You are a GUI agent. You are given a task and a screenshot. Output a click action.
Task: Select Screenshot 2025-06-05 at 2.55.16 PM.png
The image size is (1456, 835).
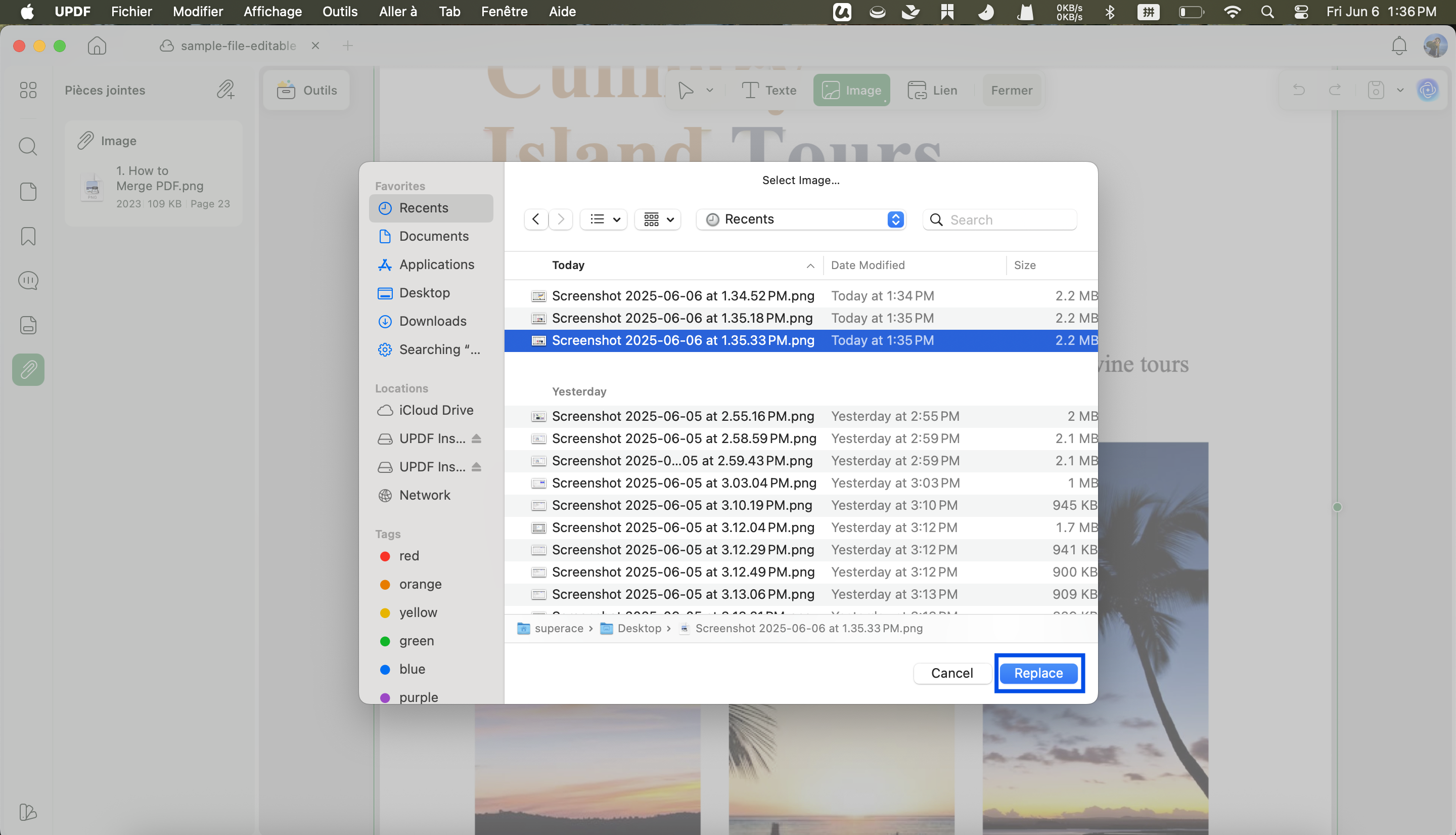click(801, 416)
